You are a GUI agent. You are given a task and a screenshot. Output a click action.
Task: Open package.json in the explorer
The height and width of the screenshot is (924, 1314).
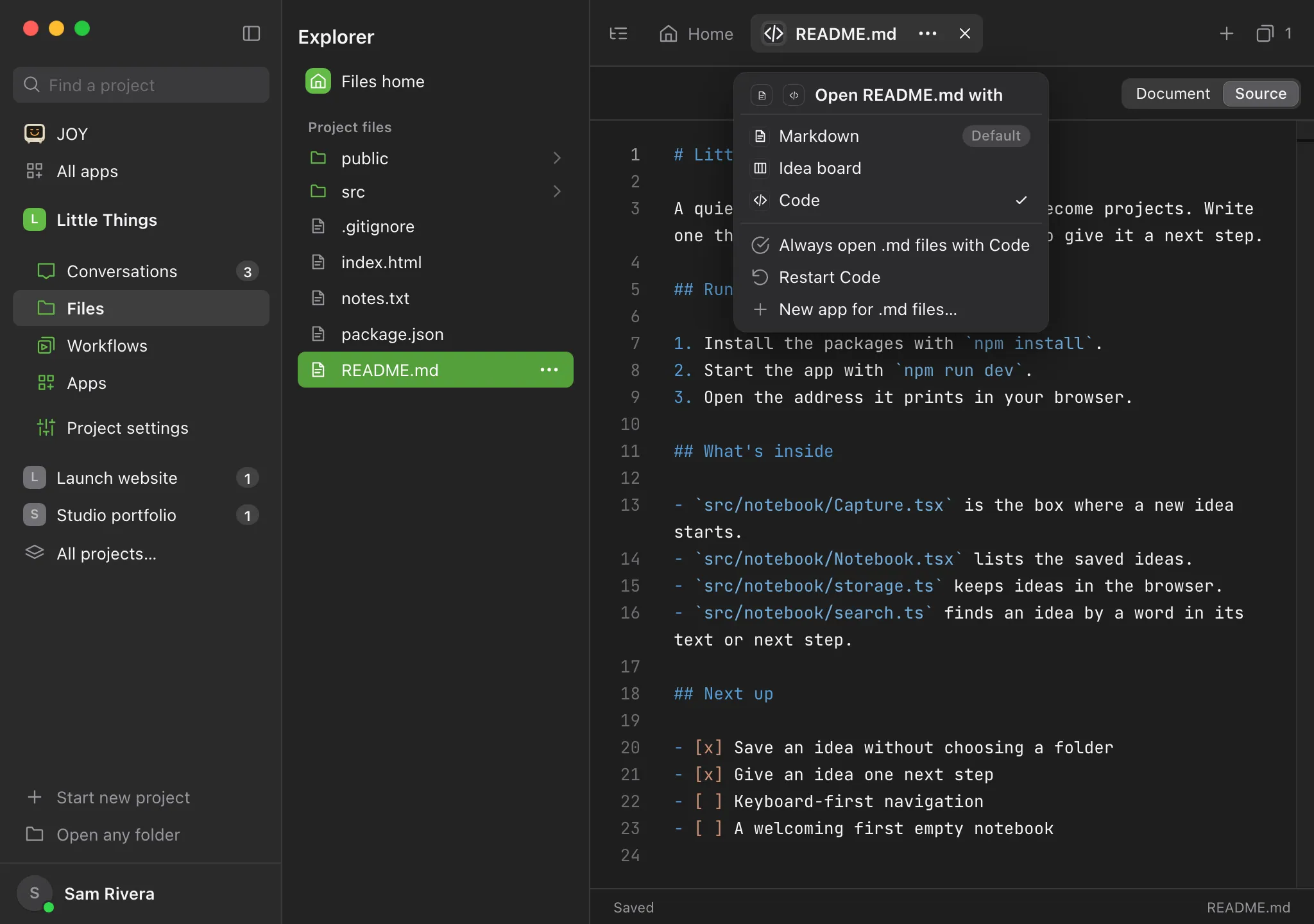tap(435, 334)
